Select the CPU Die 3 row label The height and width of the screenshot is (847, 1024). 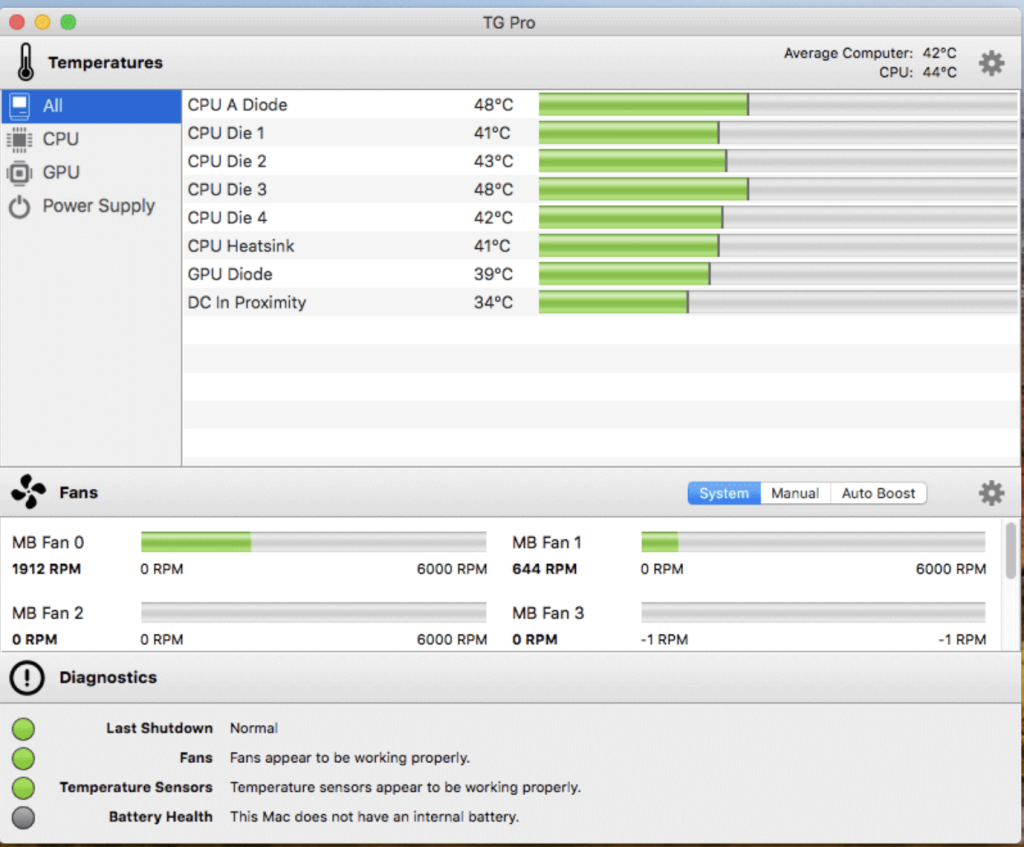point(227,189)
